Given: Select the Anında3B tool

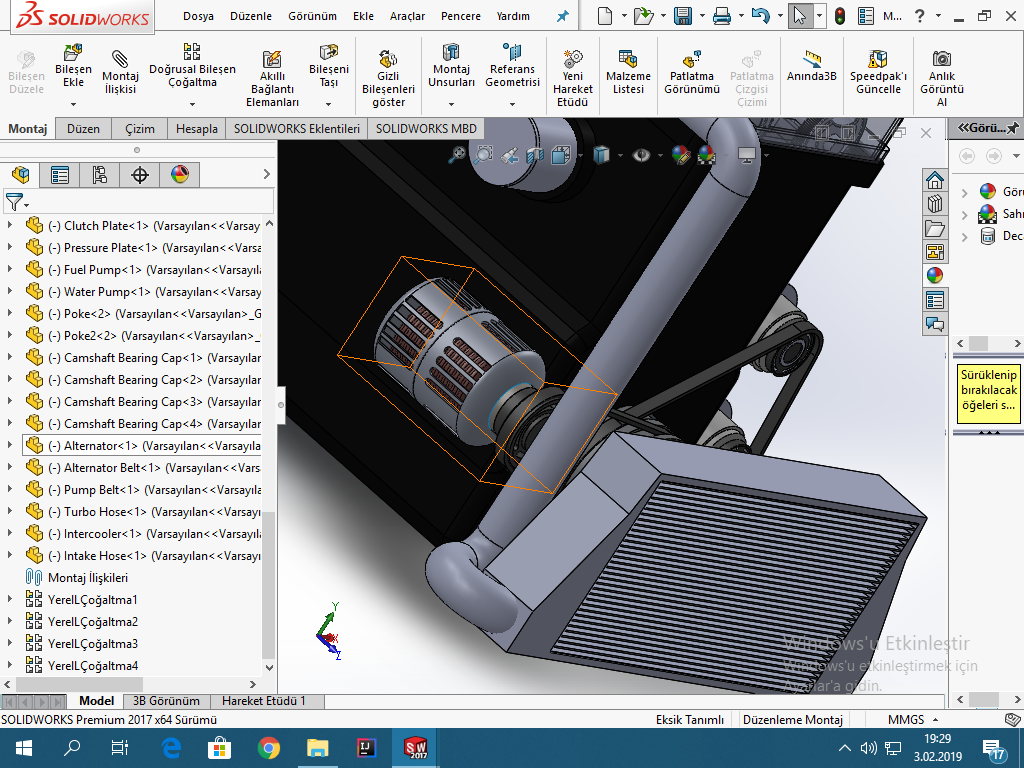Looking at the screenshot, I should [x=812, y=66].
